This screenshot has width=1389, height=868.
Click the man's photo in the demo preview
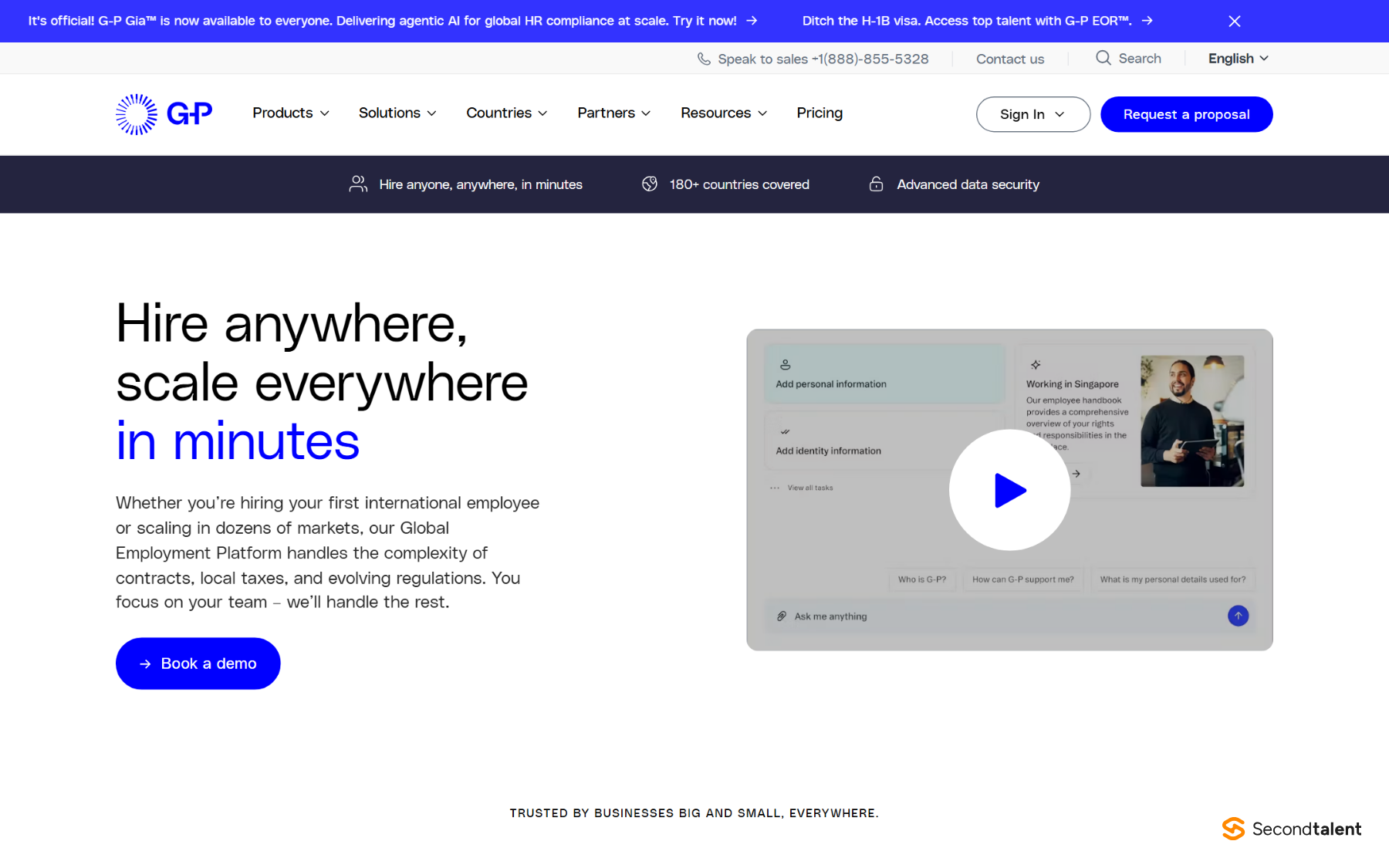click(1192, 421)
